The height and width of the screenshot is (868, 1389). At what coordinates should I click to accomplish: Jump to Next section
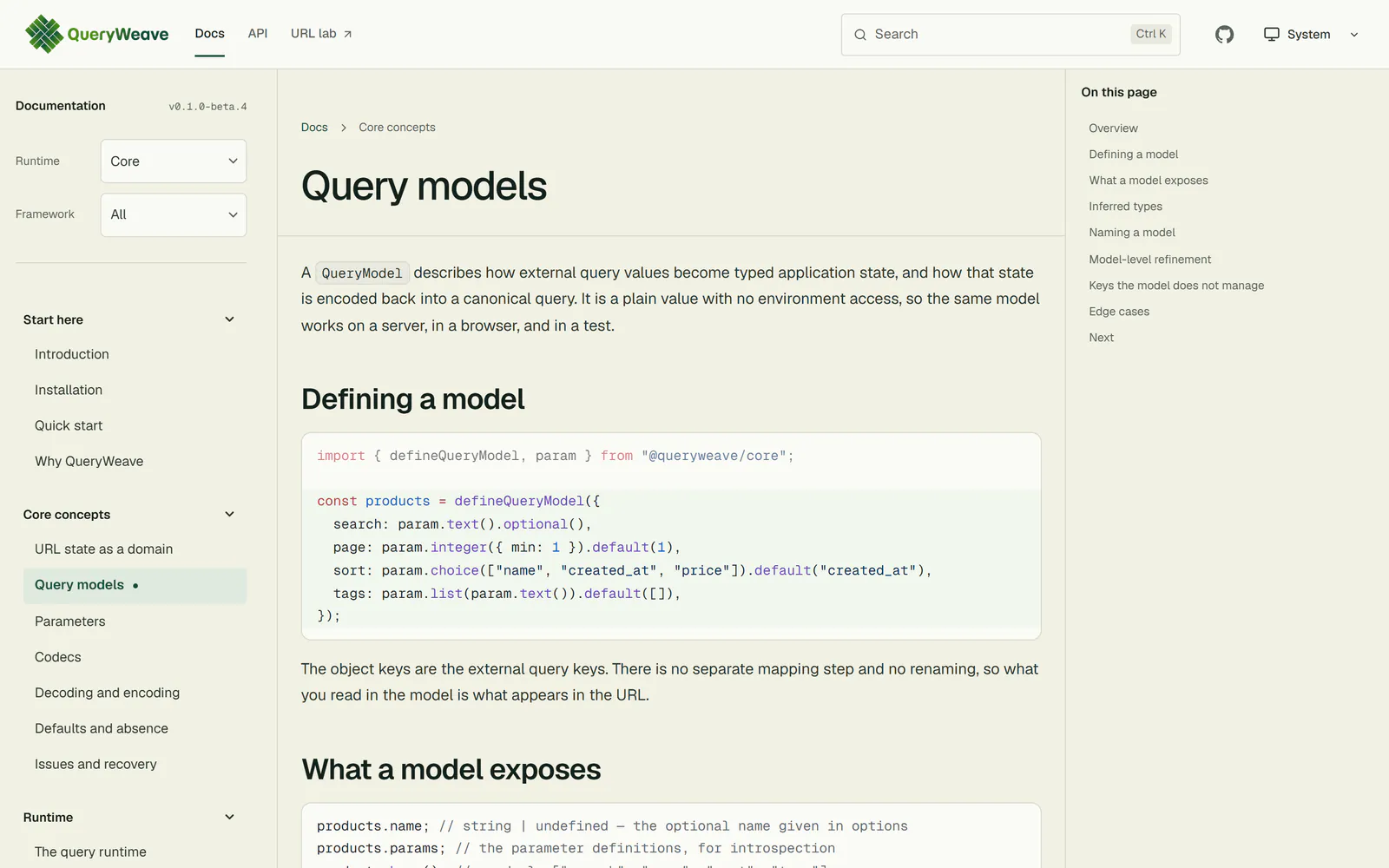[x=1102, y=337]
